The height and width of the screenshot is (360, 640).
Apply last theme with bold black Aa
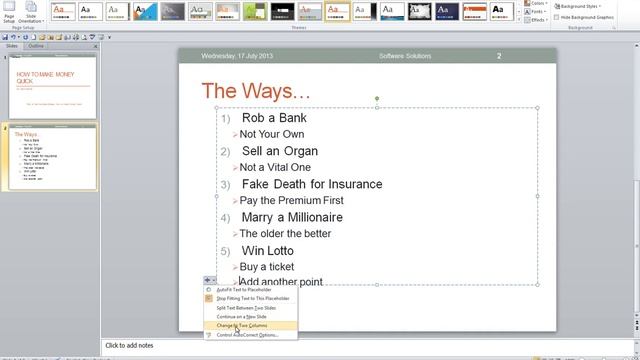coord(502,11)
